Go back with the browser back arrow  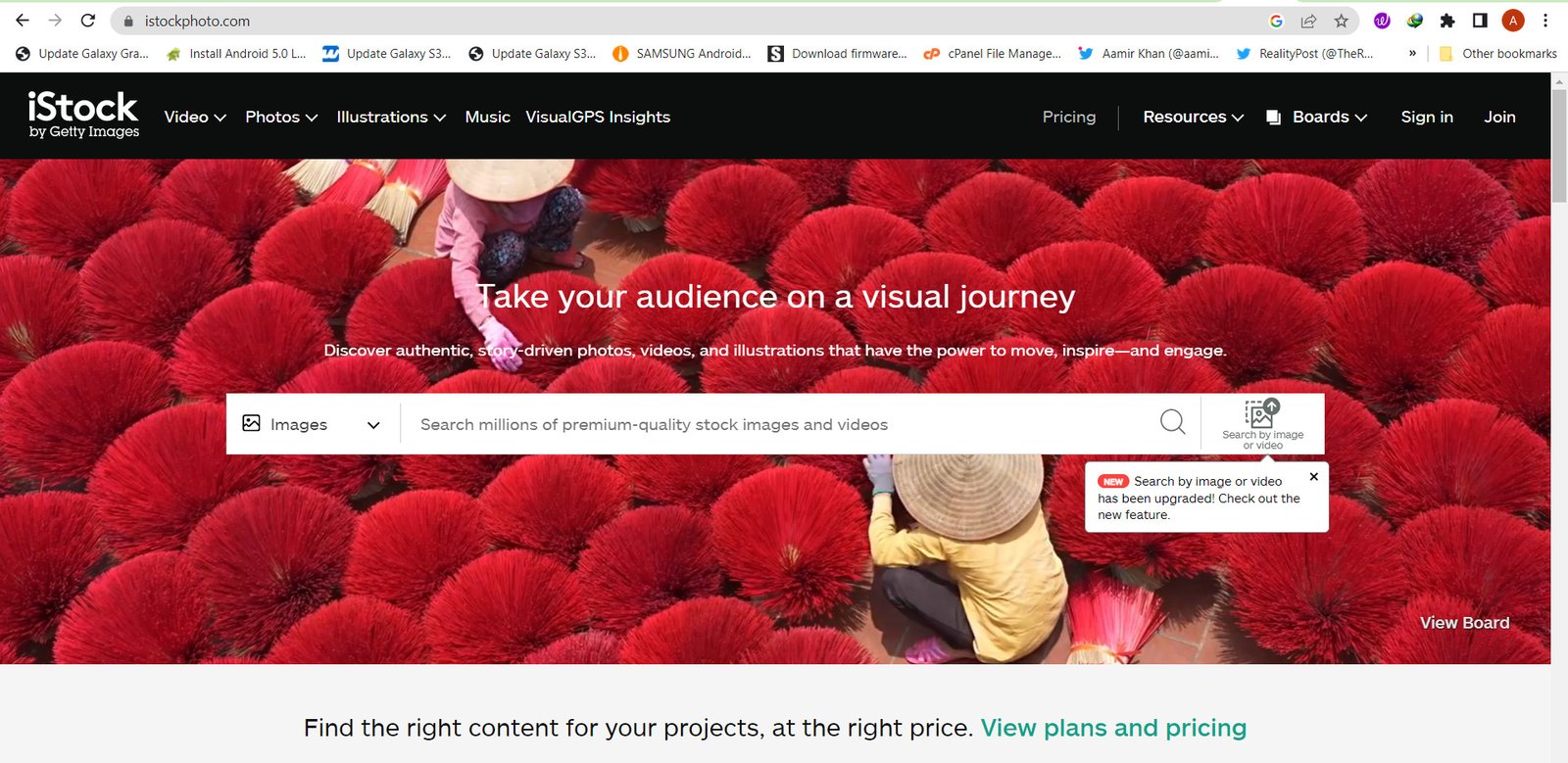22,21
